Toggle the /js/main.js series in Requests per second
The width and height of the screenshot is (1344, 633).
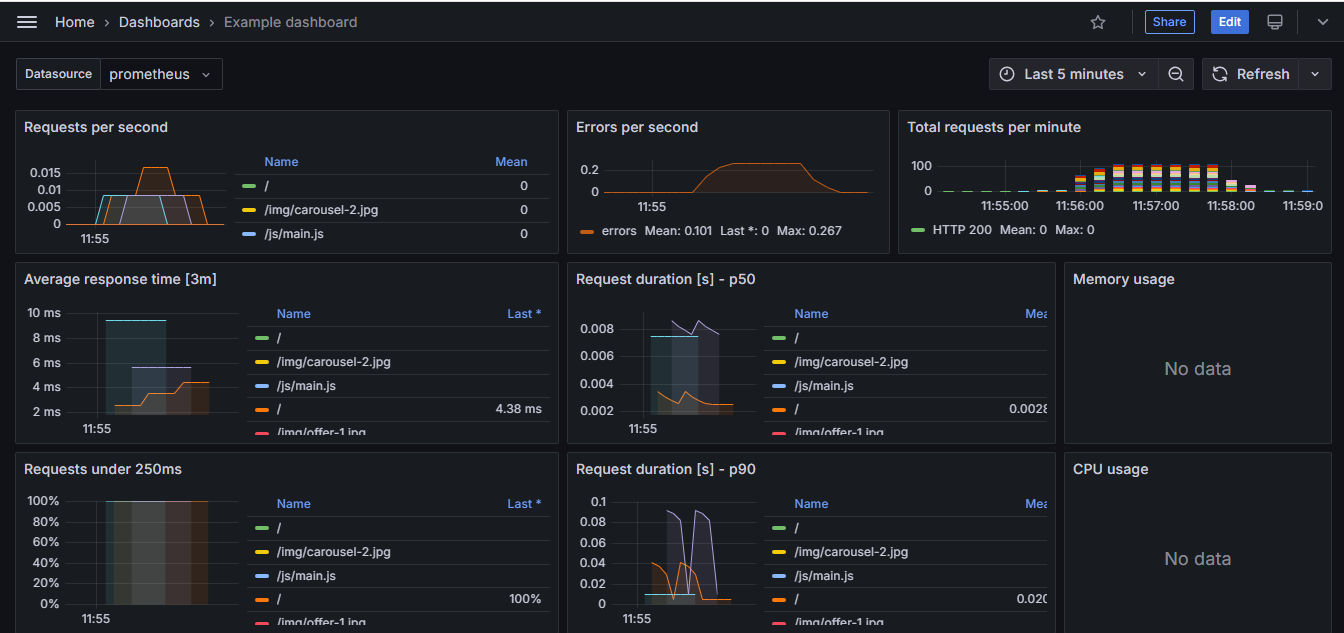click(x=291, y=233)
